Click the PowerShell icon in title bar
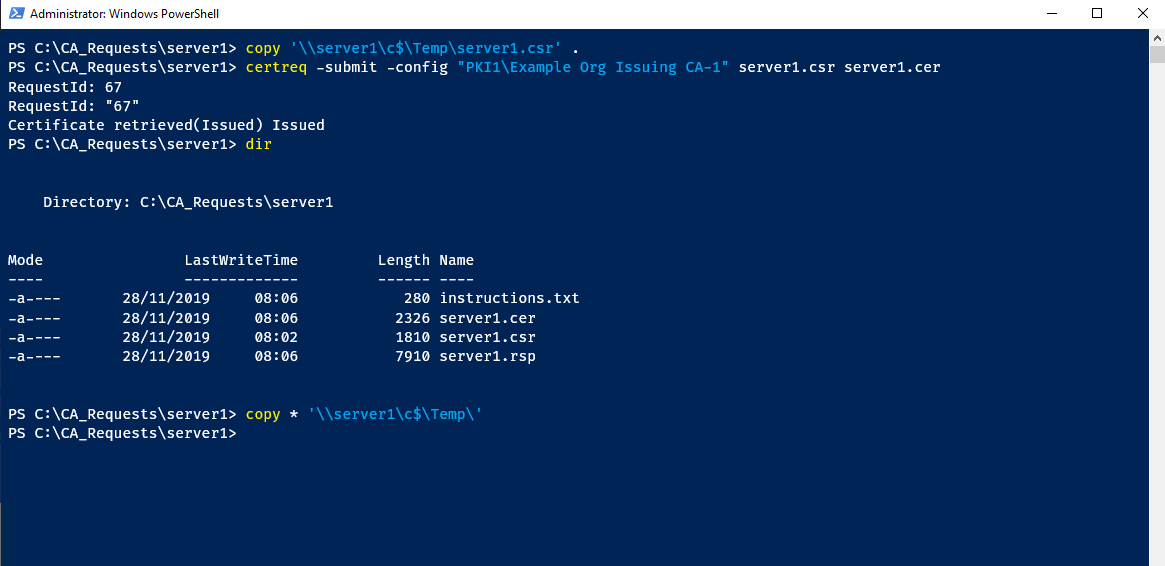 click(13, 14)
